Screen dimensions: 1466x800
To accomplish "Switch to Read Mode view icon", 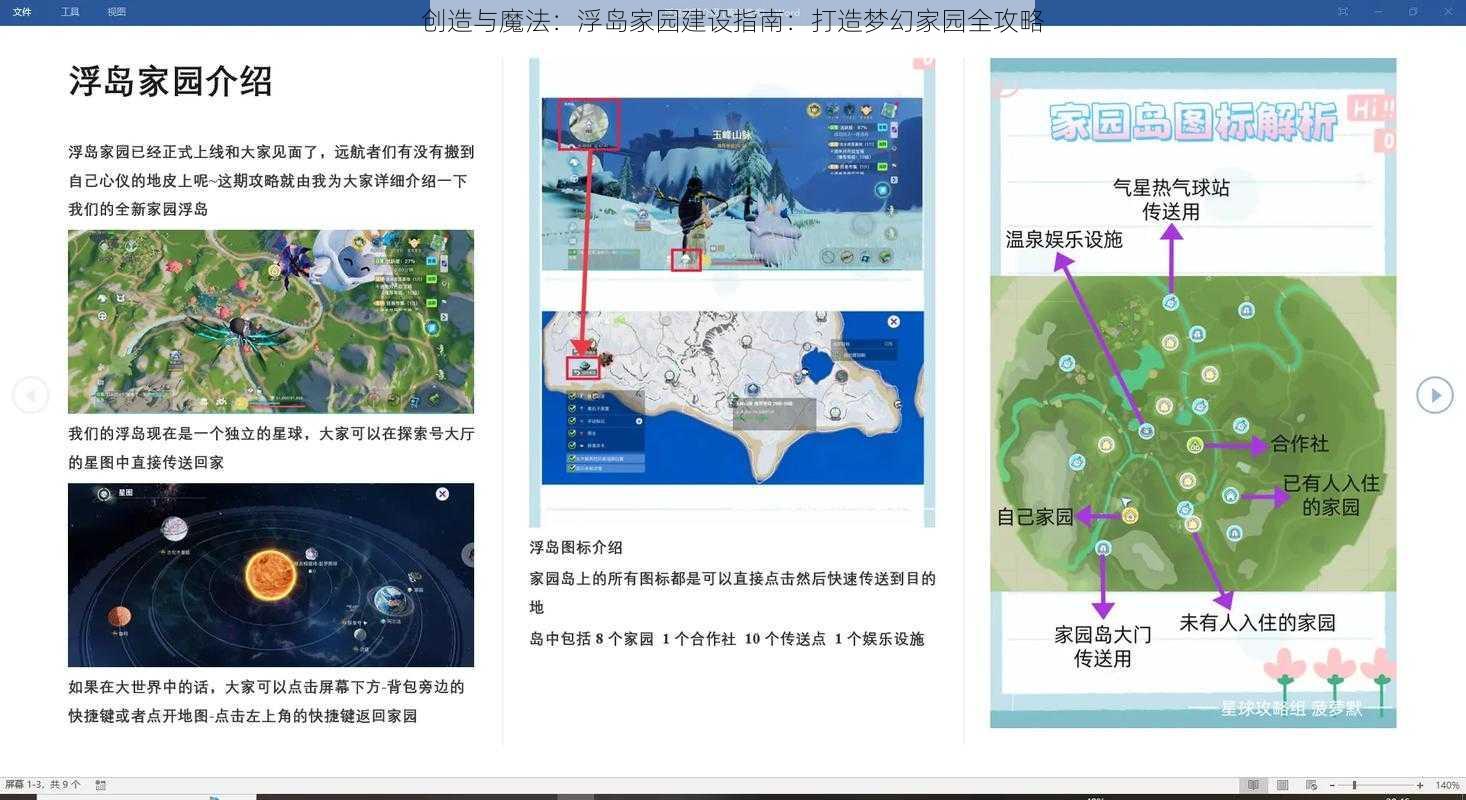I will coord(1253,785).
